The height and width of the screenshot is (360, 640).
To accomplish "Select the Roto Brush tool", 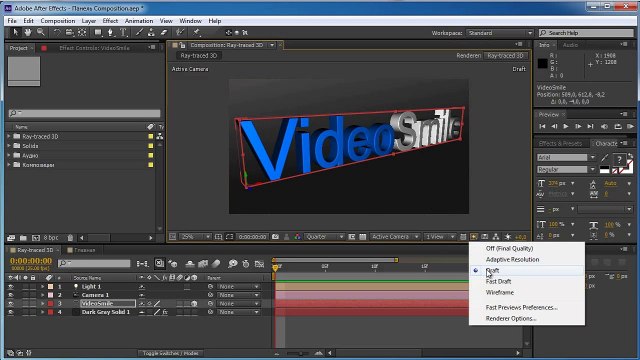I will click(x=180, y=32).
